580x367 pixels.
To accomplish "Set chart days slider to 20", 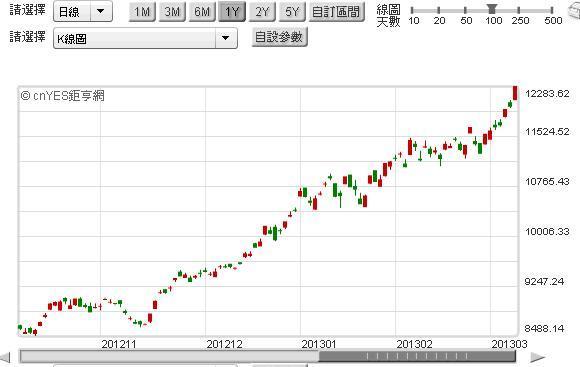I will click(439, 10).
